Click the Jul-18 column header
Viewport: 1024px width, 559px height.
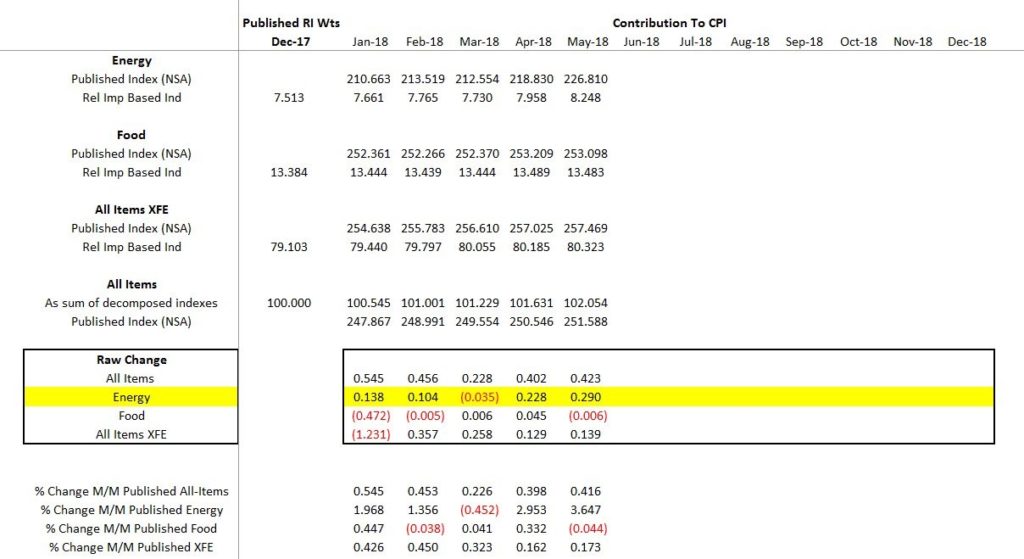pos(695,42)
